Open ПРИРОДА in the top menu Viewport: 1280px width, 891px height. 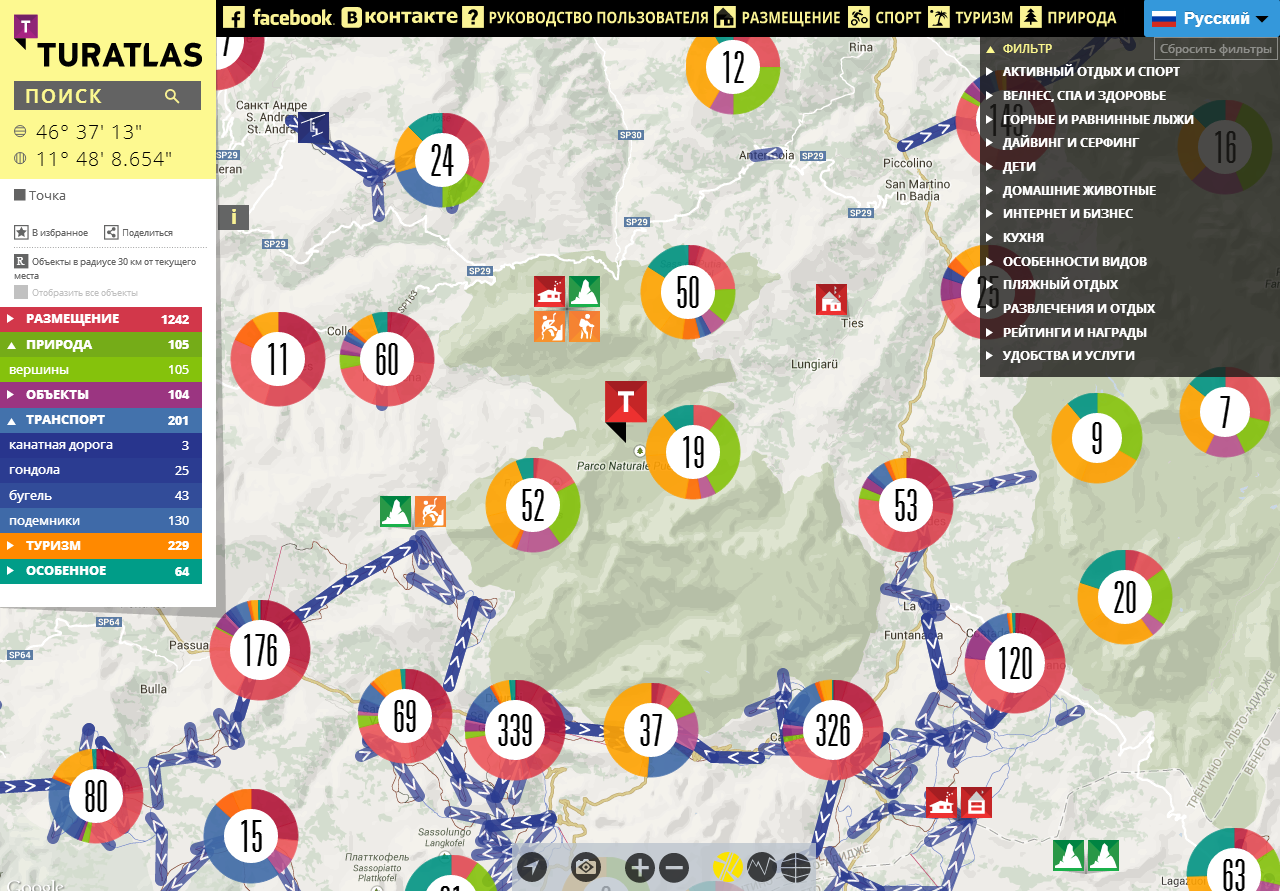[1068, 17]
